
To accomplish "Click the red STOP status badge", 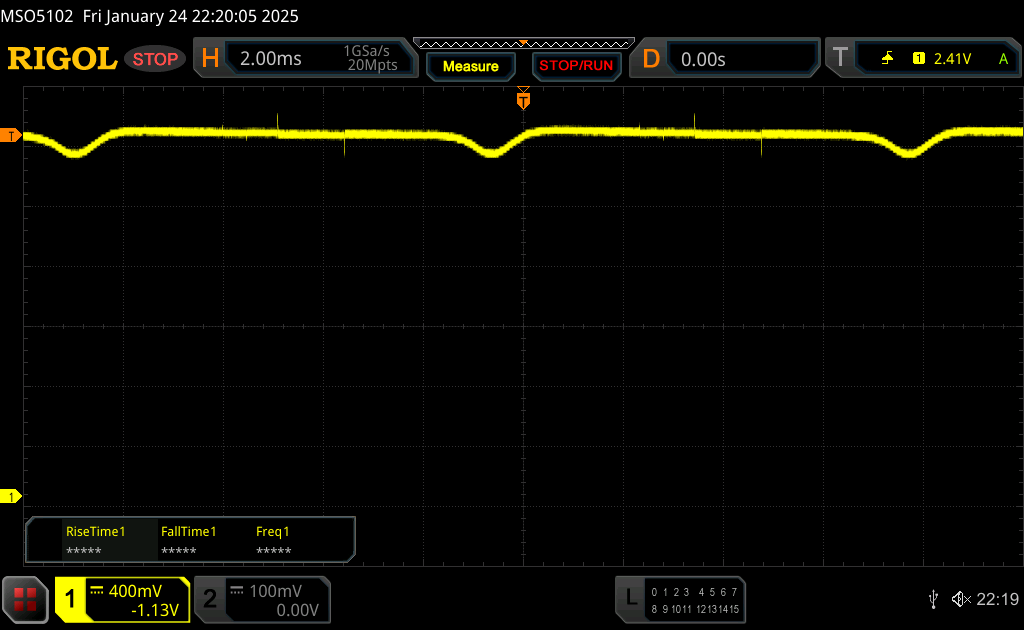I will point(155,59).
